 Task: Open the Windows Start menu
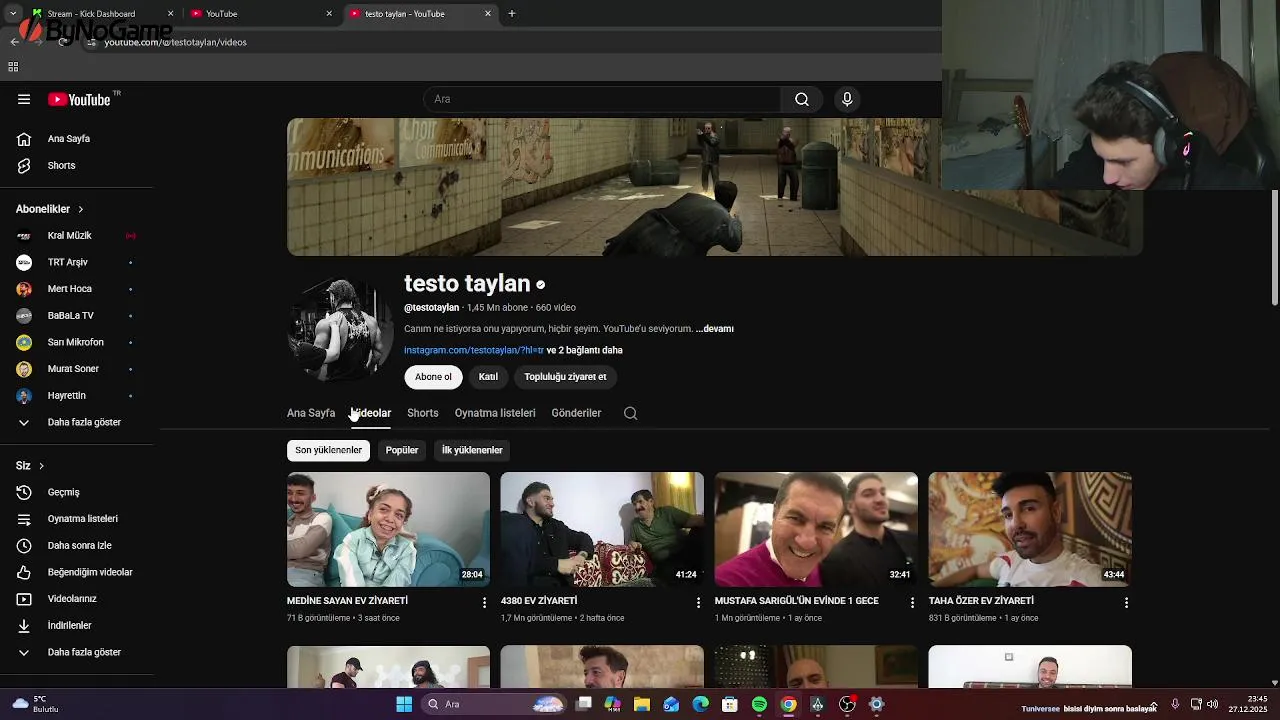(404, 704)
